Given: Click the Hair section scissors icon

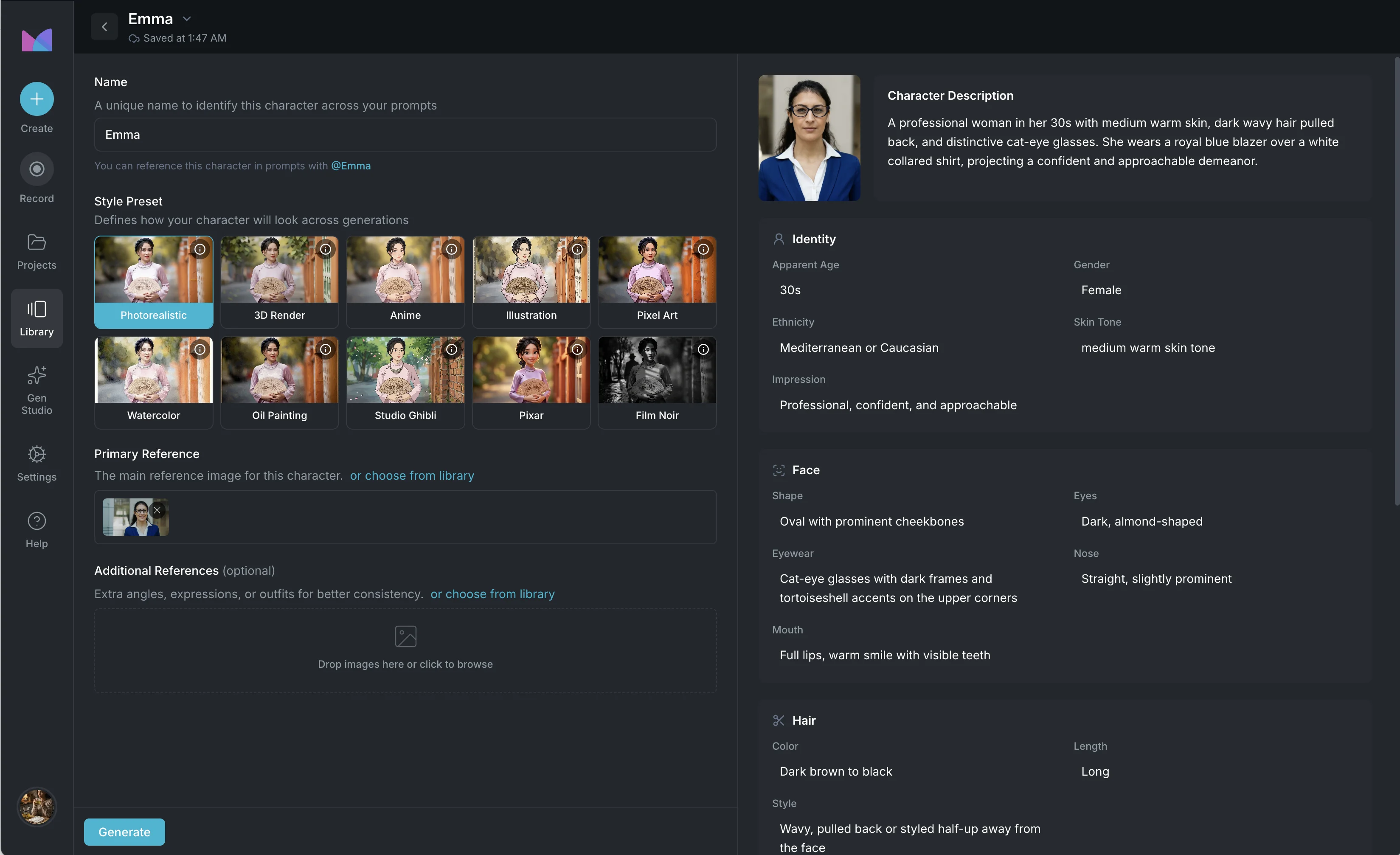Looking at the screenshot, I should point(779,720).
